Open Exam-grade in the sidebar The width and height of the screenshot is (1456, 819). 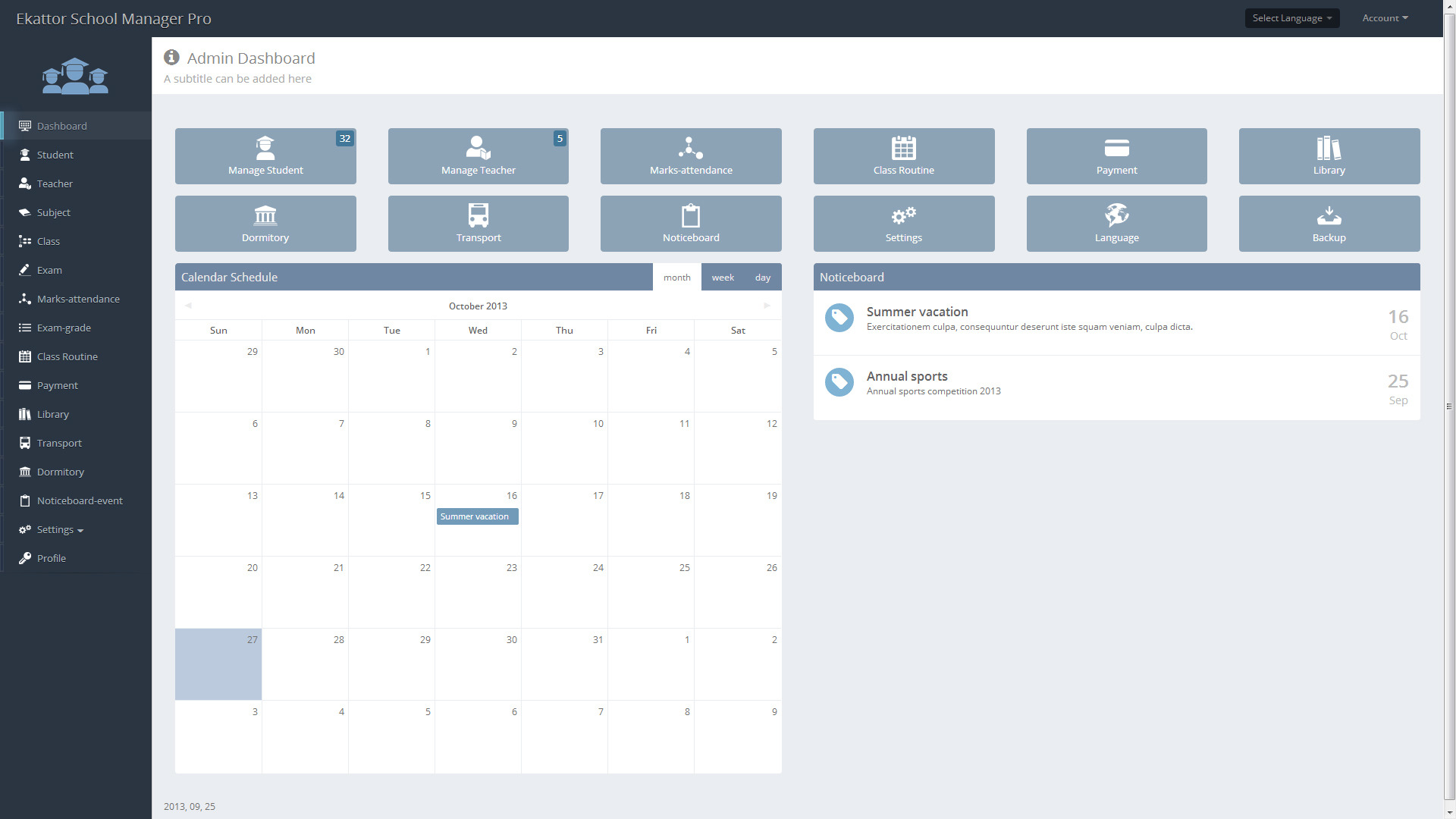click(x=64, y=328)
